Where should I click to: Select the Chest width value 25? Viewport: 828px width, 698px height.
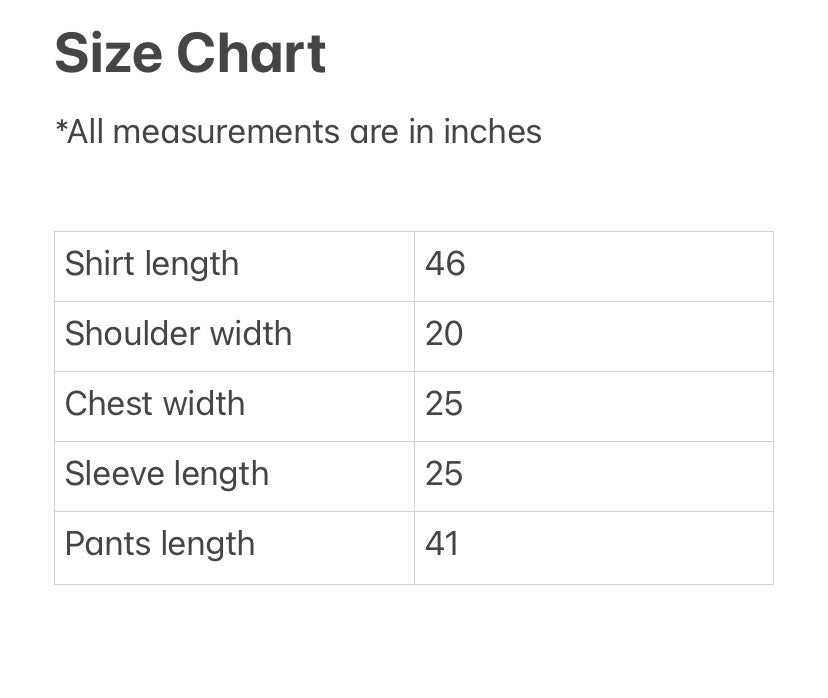(444, 404)
